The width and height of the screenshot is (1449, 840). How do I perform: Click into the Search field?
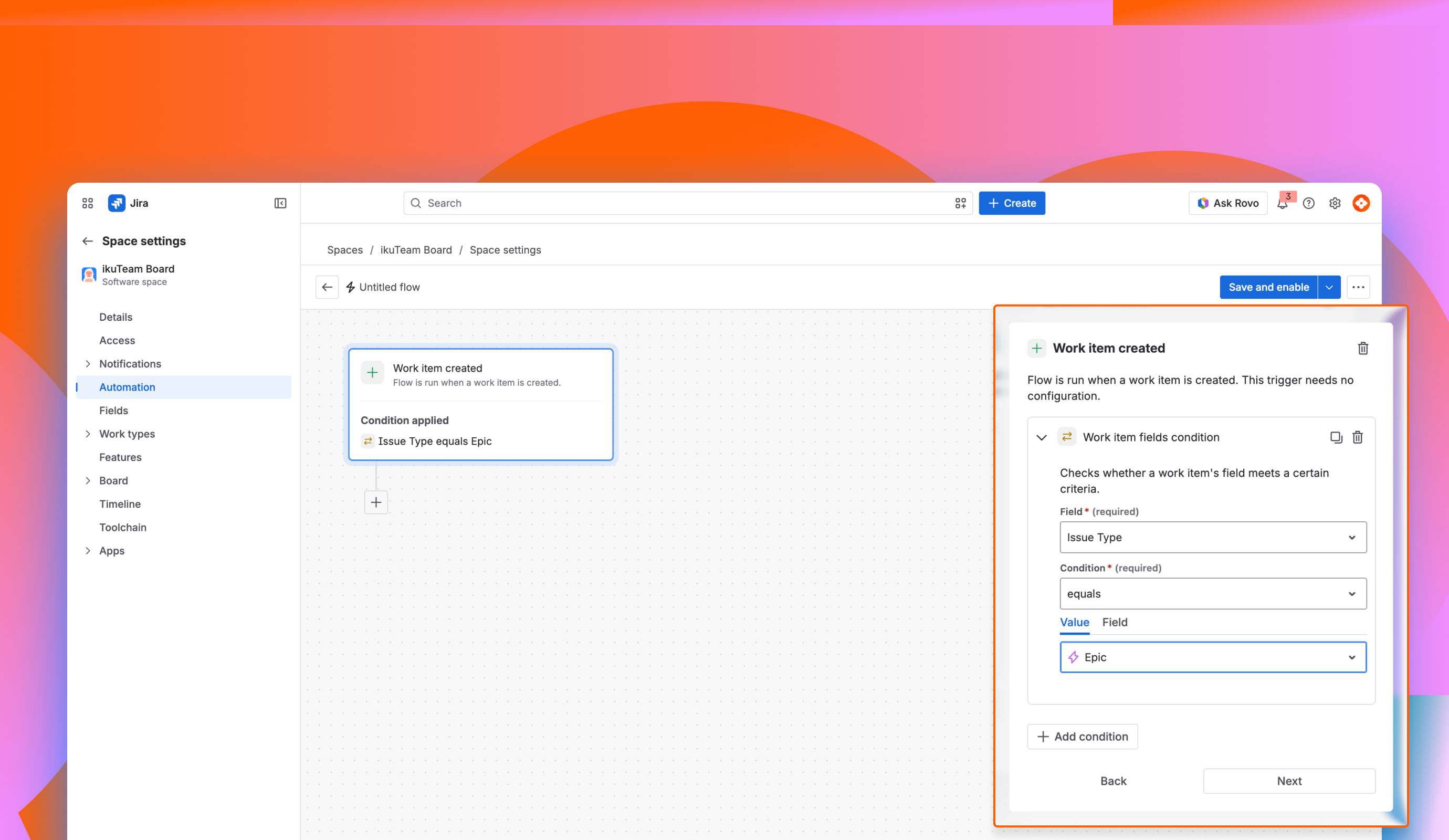pos(688,203)
